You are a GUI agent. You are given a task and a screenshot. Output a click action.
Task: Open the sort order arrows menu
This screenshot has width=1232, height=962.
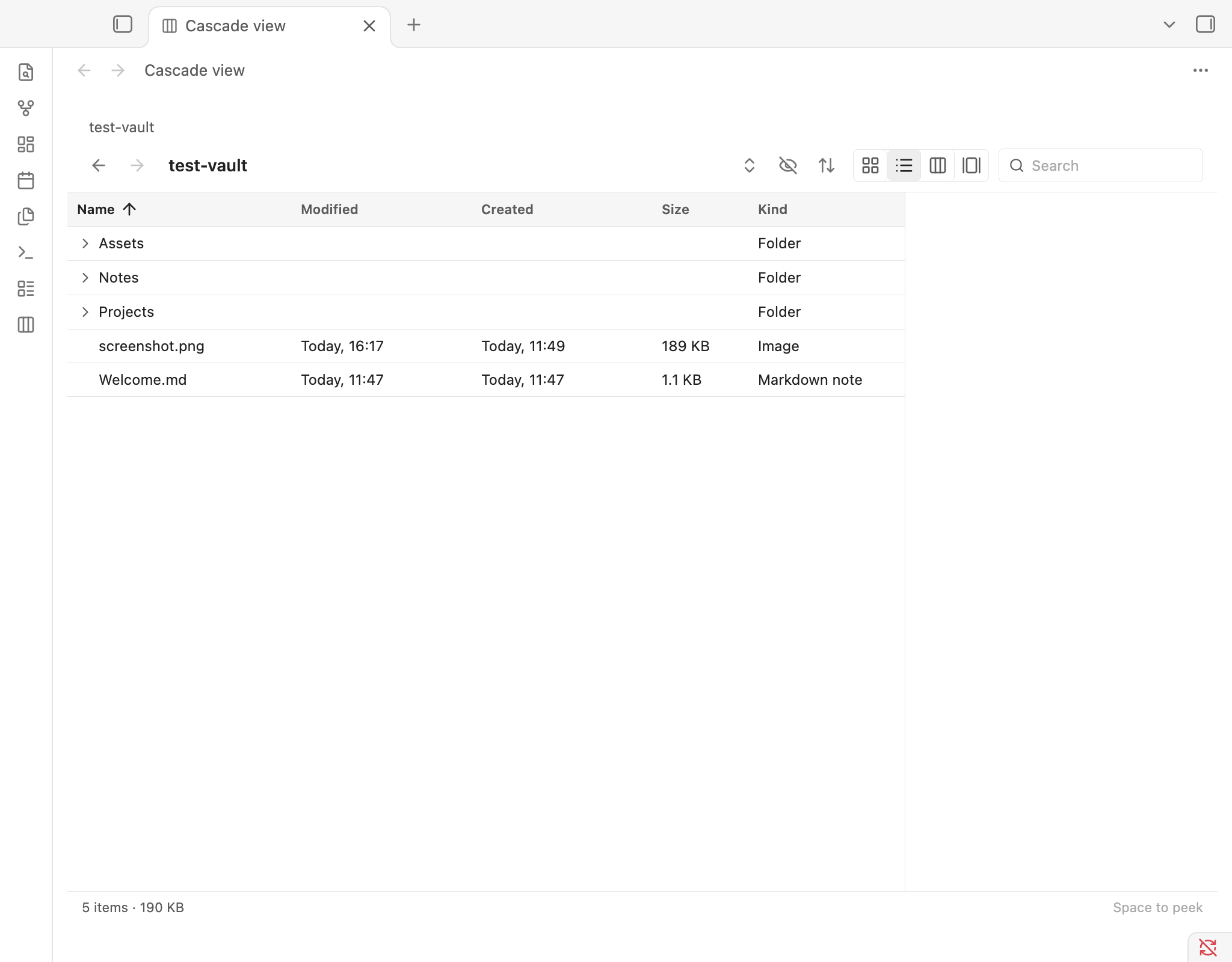click(x=827, y=165)
